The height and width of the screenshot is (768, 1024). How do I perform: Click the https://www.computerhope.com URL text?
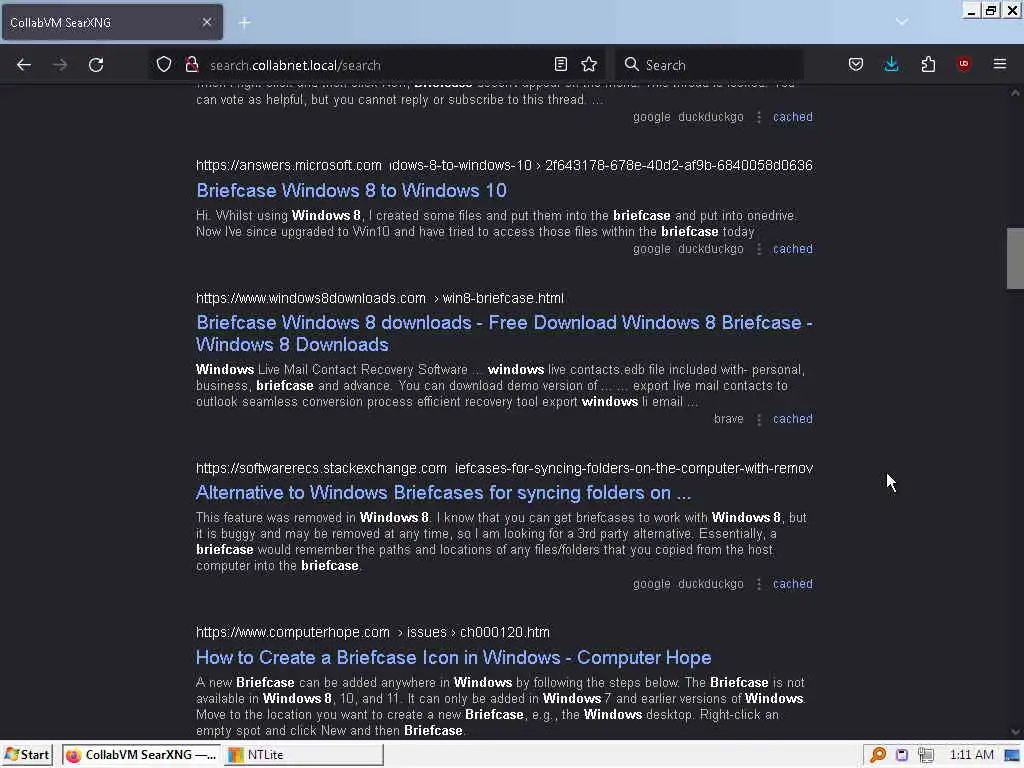[x=293, y=632]
